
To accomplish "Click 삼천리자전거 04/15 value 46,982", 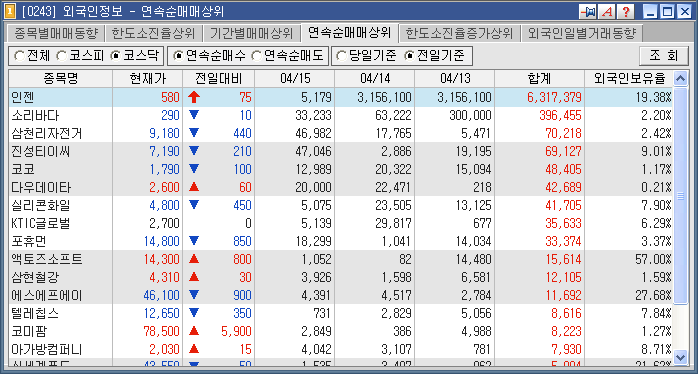I will tap(313, 134).
